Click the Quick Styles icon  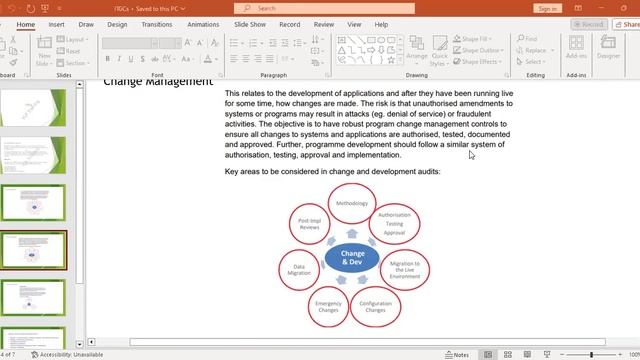click(x=440, y=43)
